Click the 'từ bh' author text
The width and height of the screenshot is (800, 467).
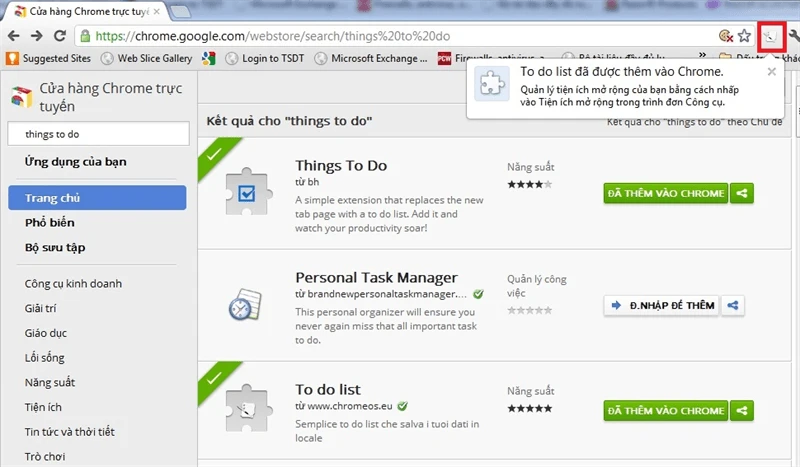(x=307, y=182)
